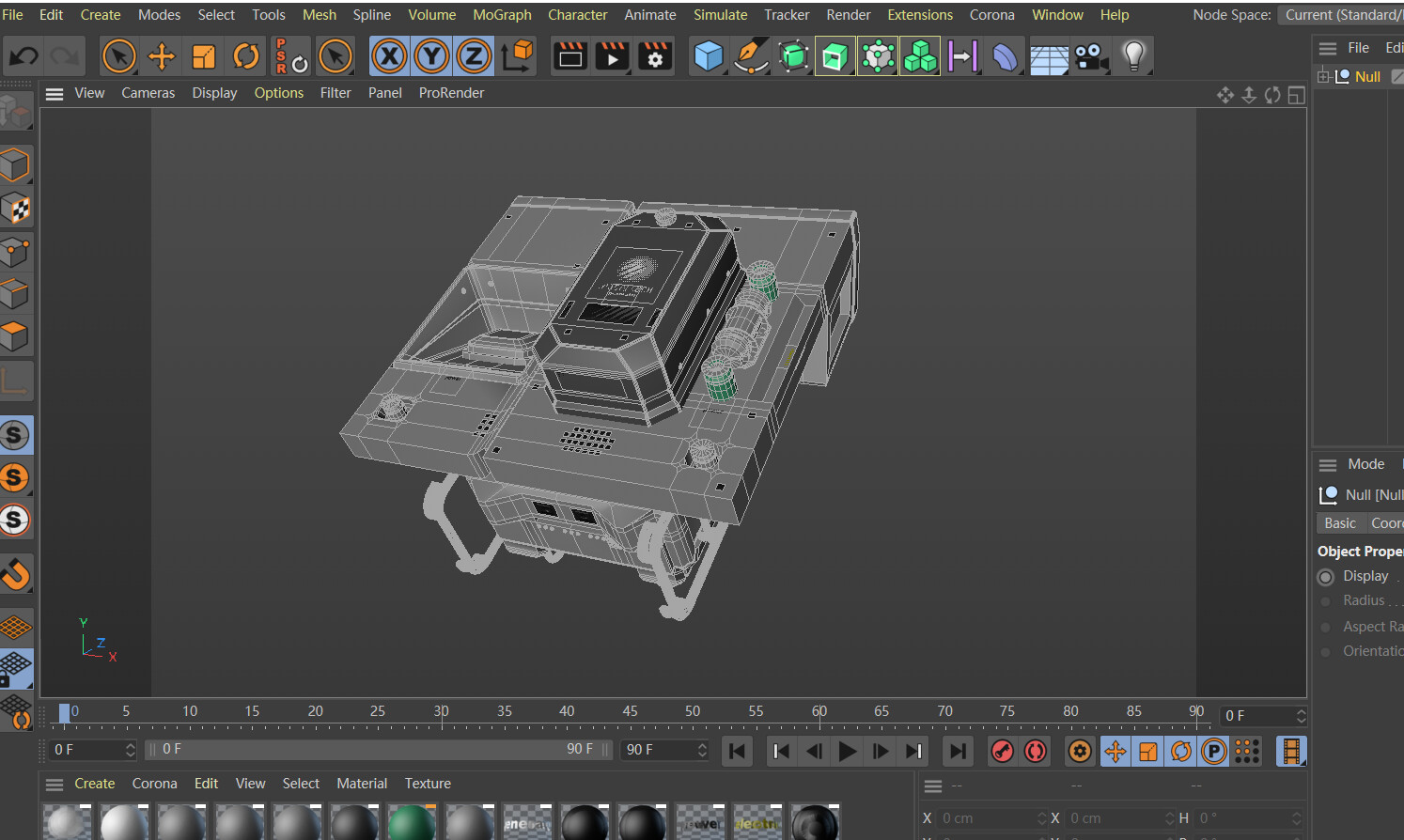Select the Move tool
Viewport: 1404px width, 840px height.
click(x=162, y=56)
